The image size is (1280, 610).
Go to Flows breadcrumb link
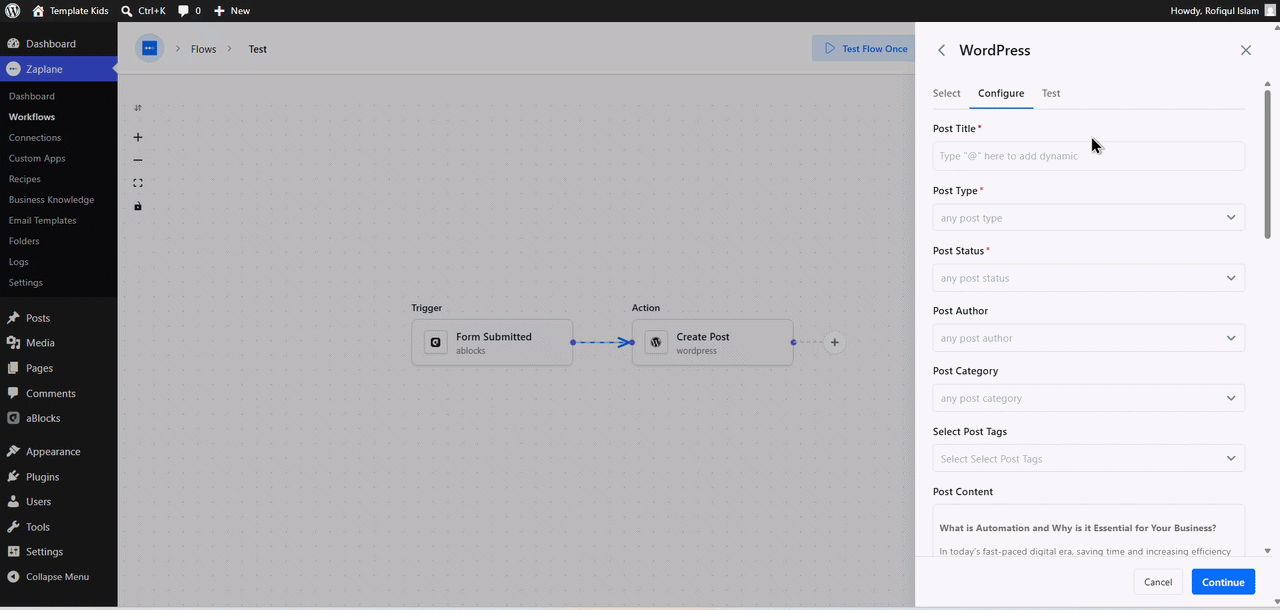[x=204, y=49]
